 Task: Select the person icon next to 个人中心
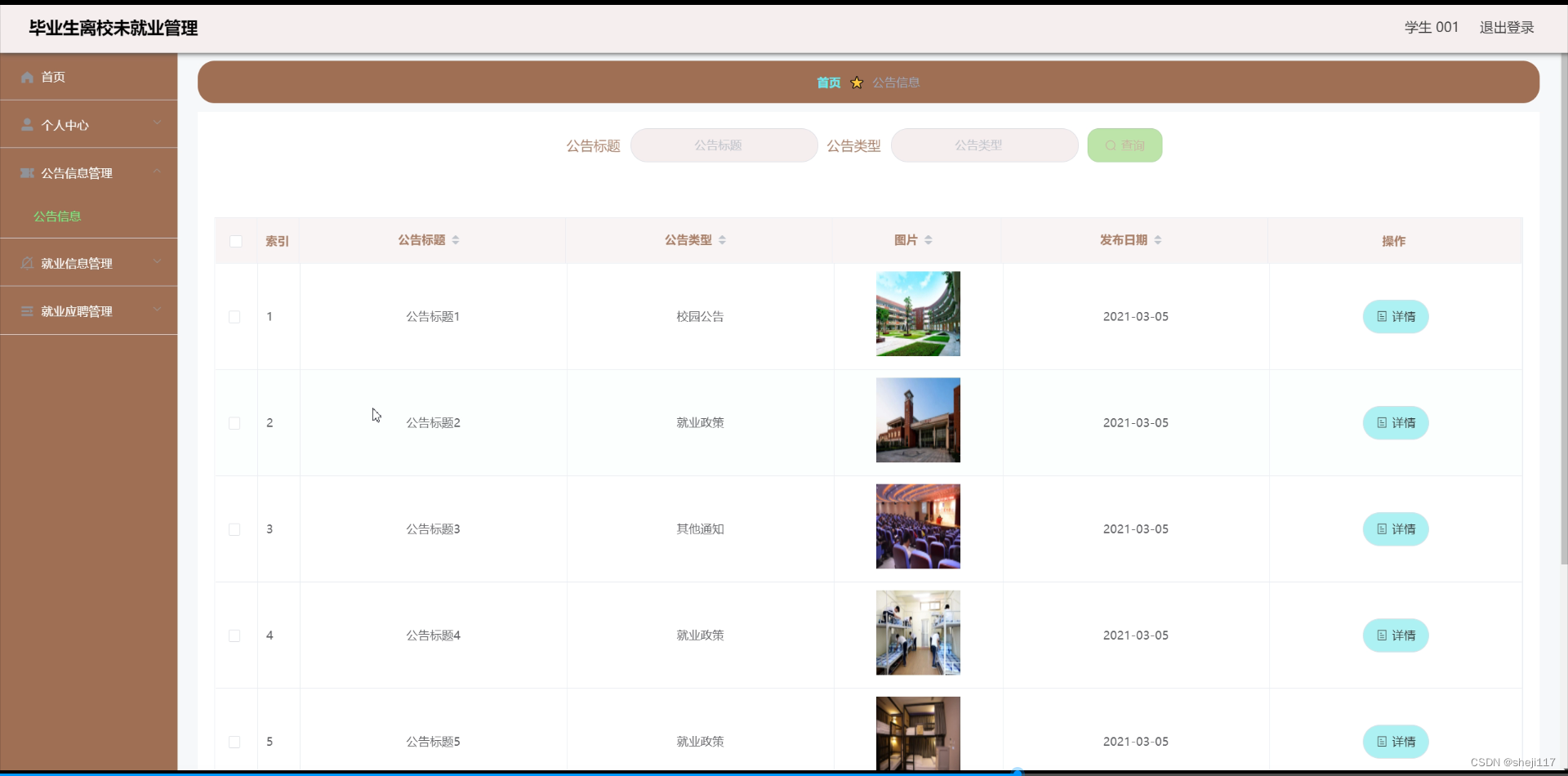pos(27,123)
